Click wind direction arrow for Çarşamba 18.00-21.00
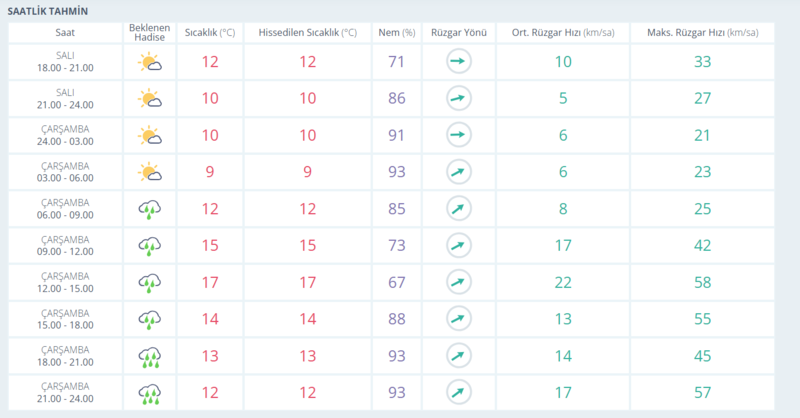Image resolution: width=800 pixels, height=418 pixels. coord(458,354)
